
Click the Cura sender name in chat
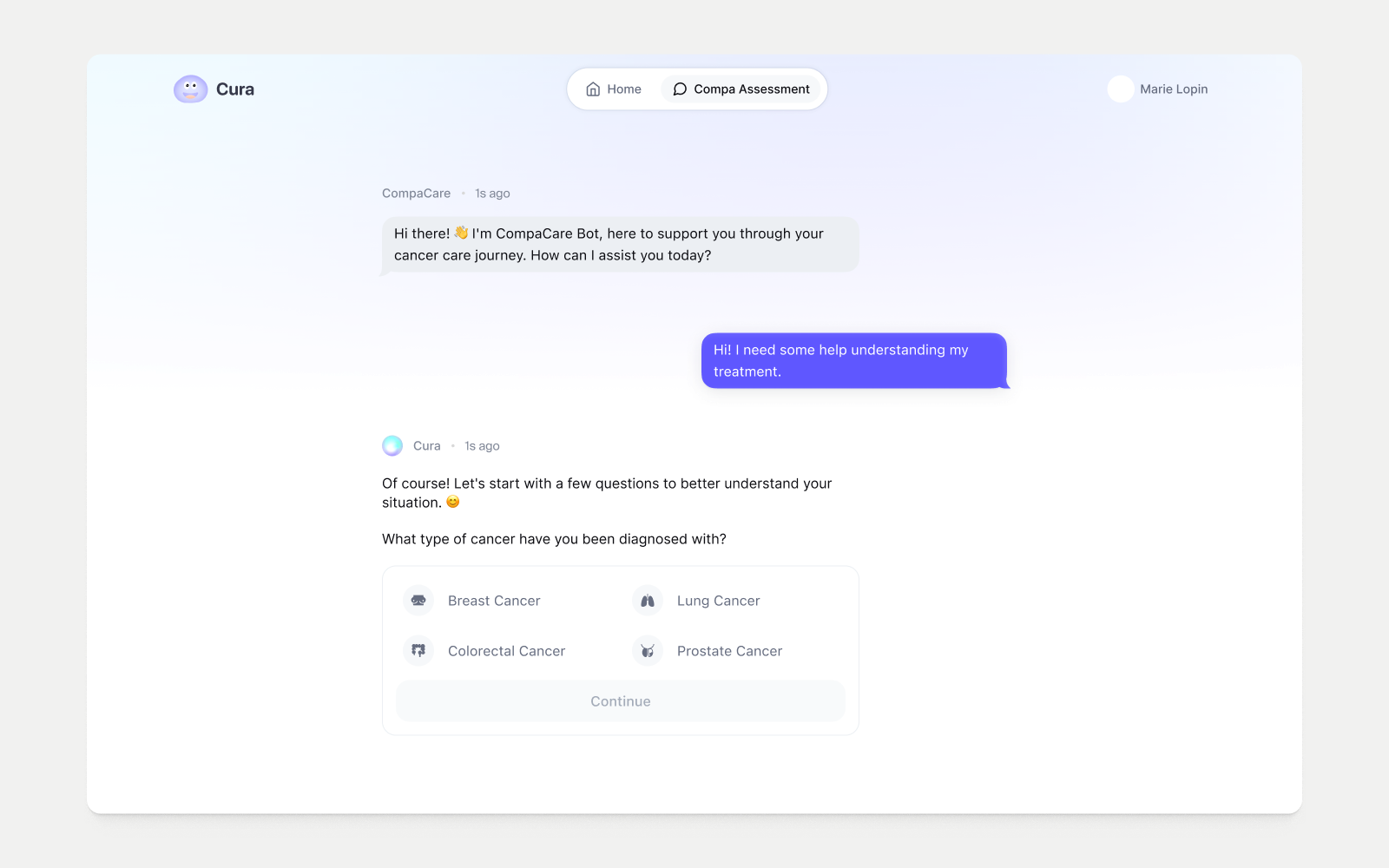[426, 446]
